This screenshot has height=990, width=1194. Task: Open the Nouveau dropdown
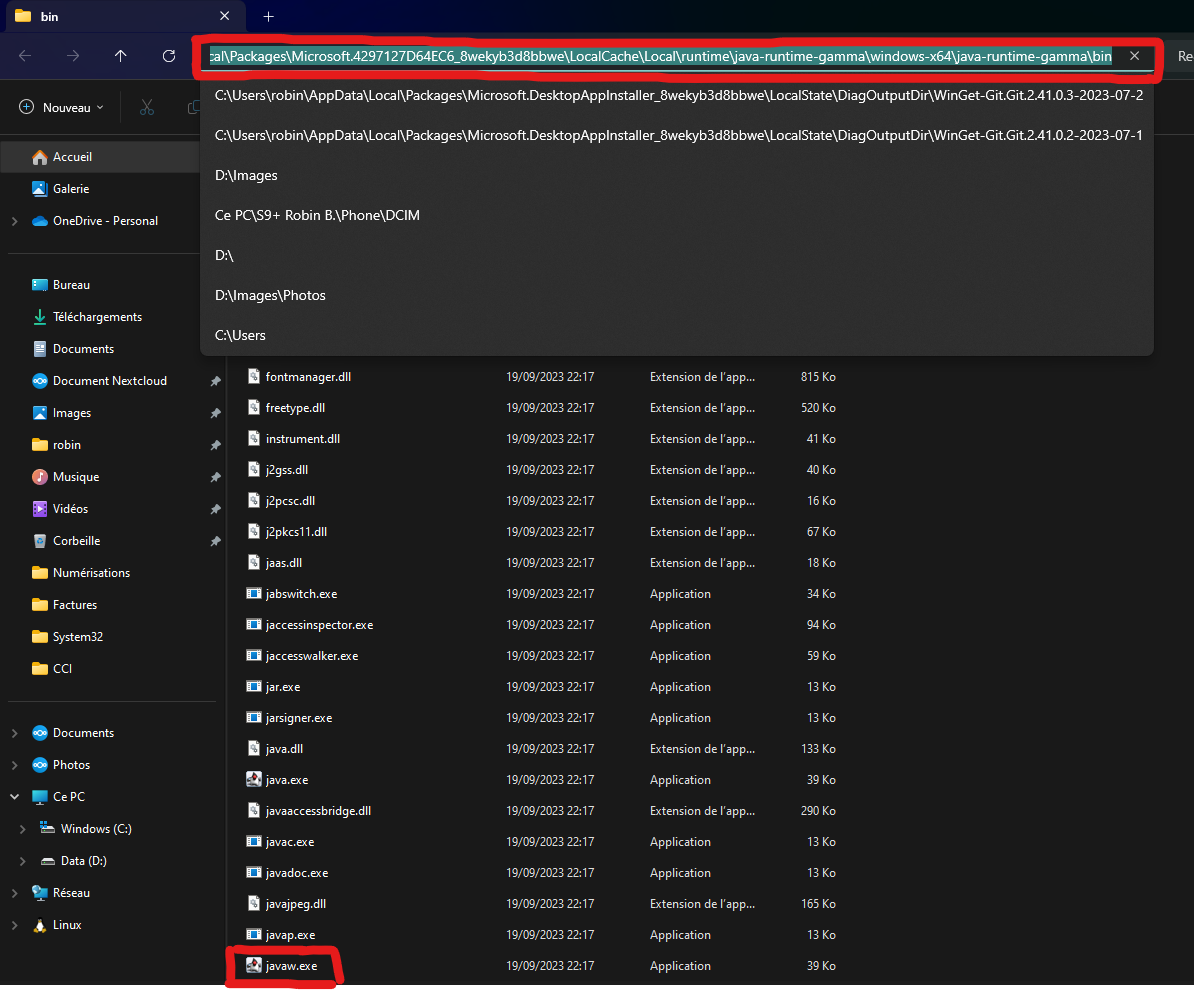click(62, 107)
